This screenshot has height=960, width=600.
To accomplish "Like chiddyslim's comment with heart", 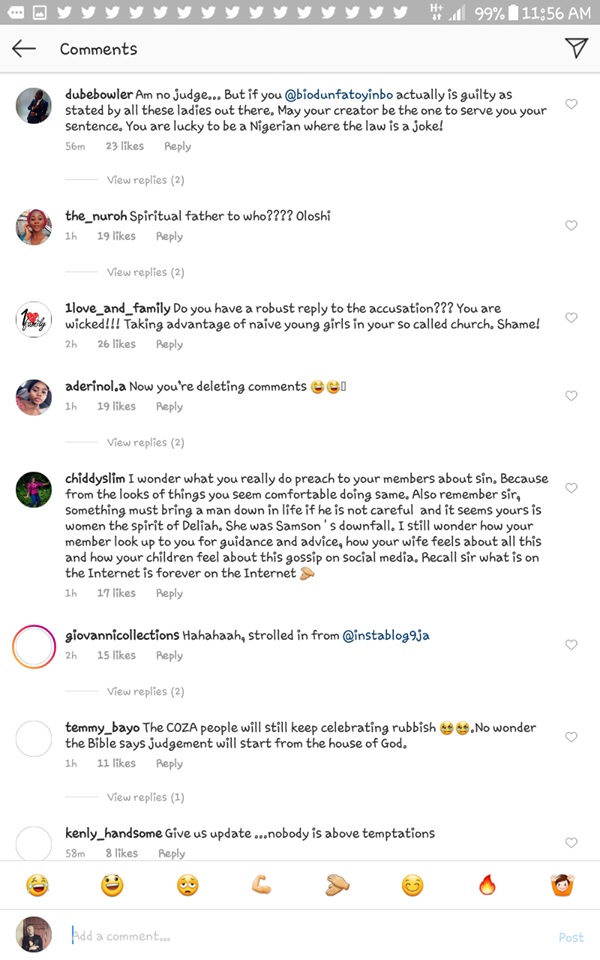I will (x=572, y=488).
